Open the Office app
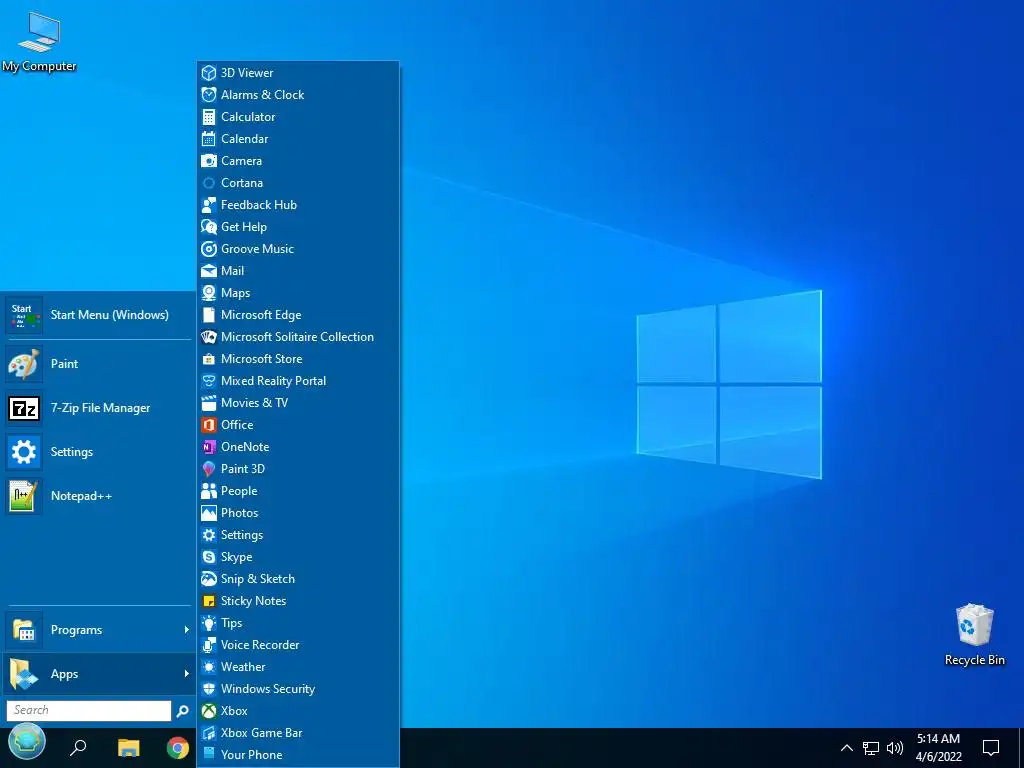The height and width of the screenshot is (768, 1024). (x=298, y=424)
